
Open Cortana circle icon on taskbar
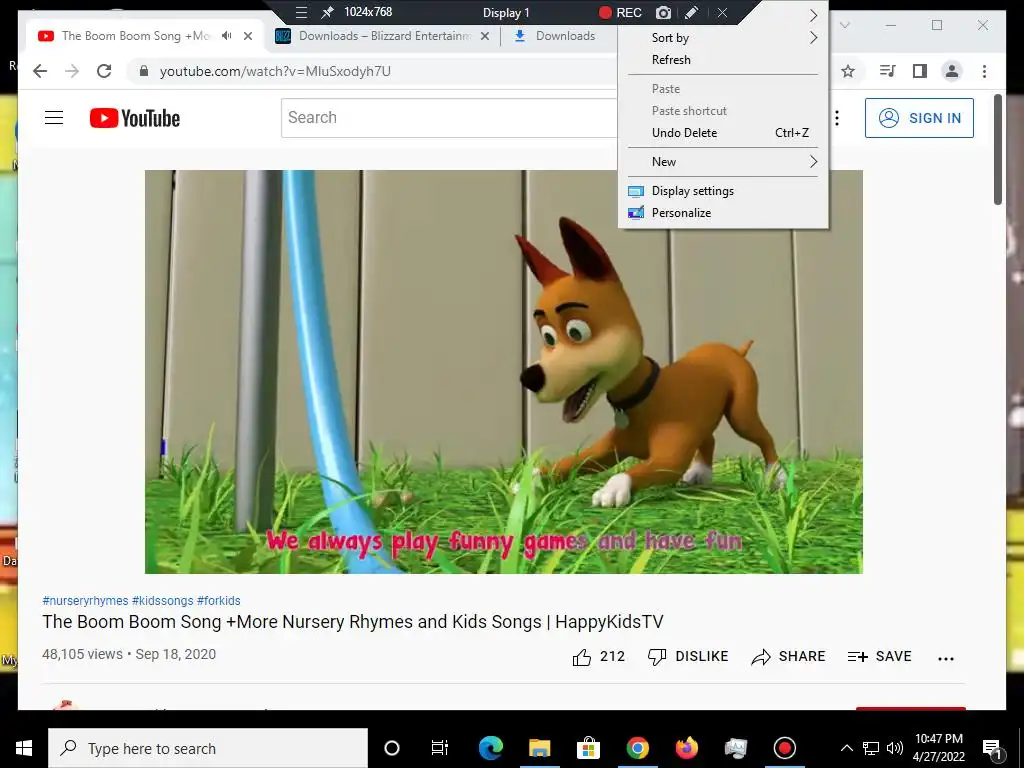tap(392, 748)
